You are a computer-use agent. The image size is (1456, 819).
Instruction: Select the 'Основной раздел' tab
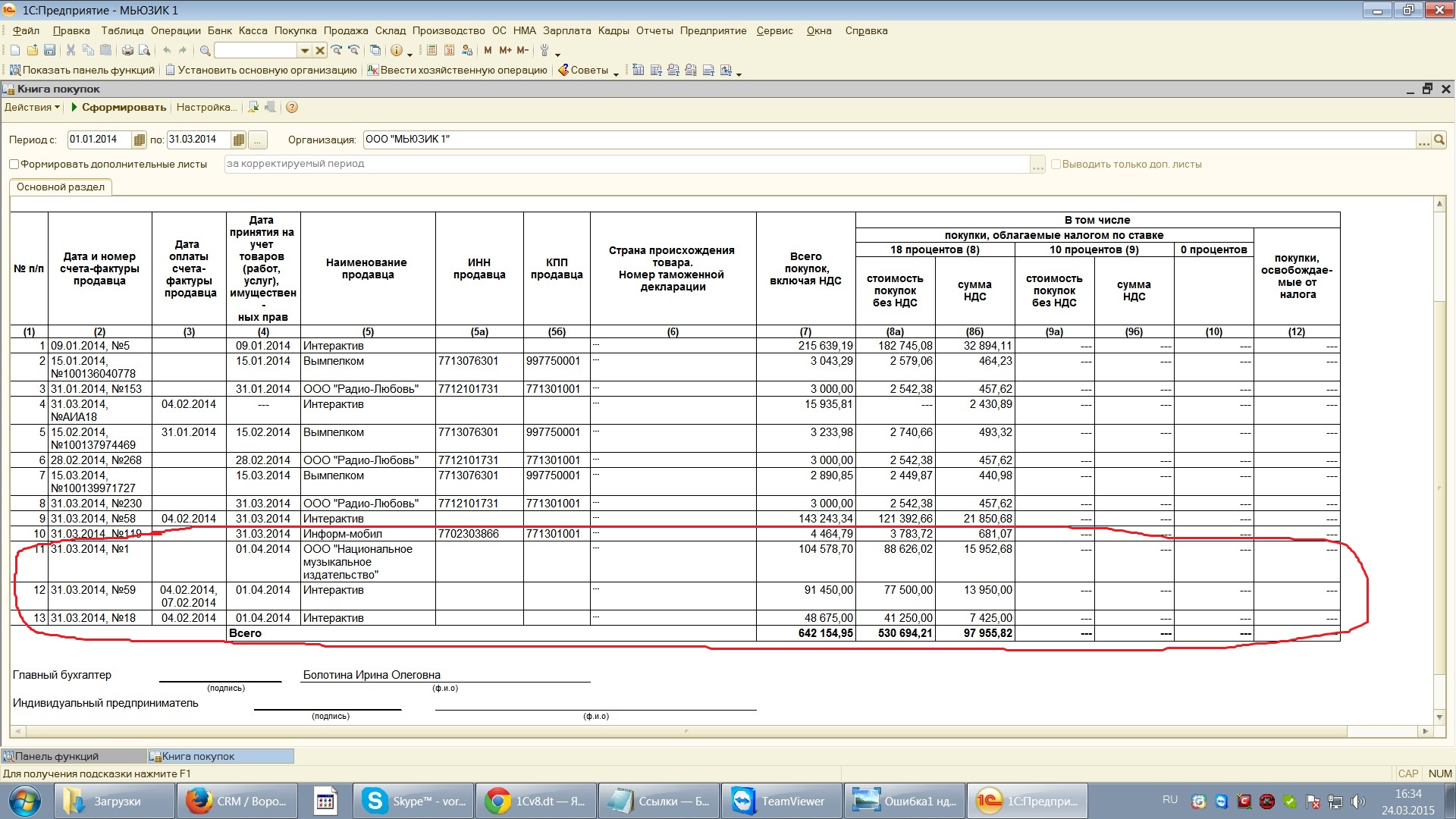tap(61, 187)
